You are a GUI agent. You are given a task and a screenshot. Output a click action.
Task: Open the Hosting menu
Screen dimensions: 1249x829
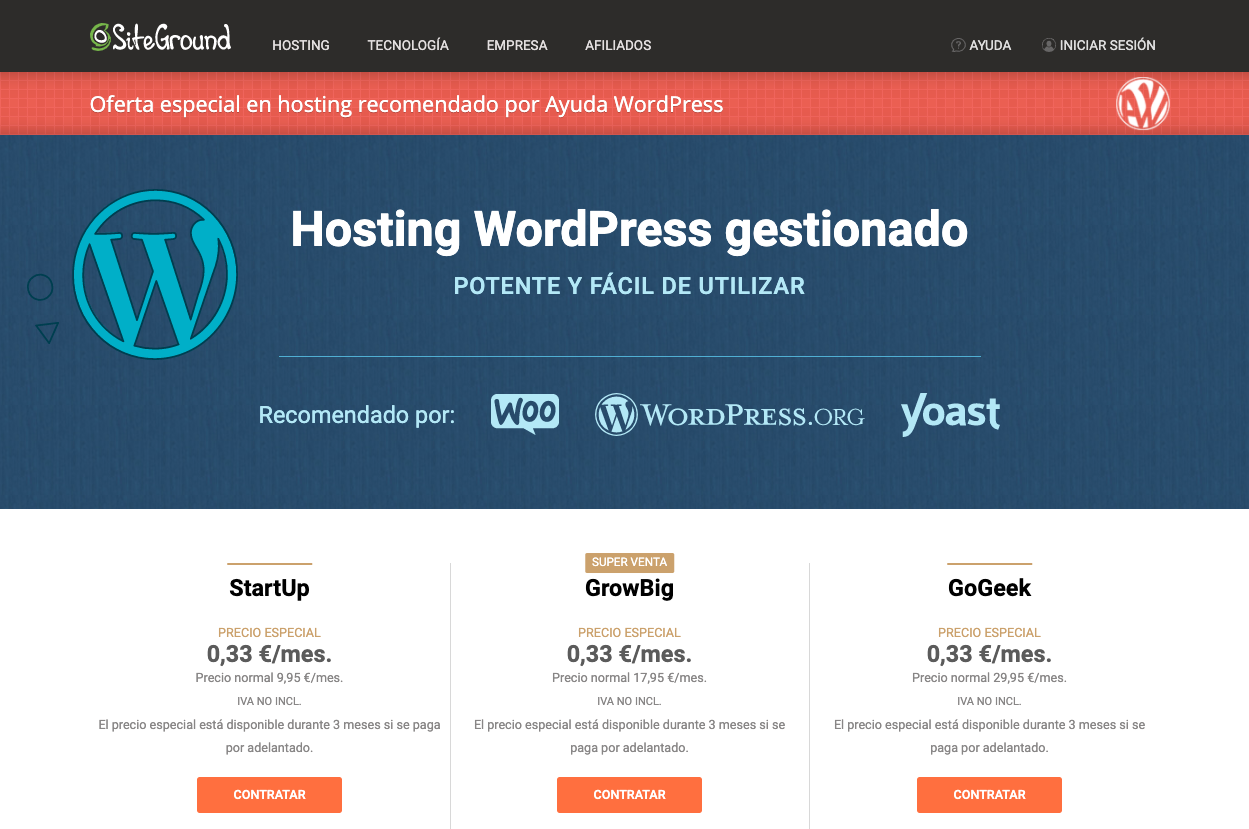click(301, 45)
